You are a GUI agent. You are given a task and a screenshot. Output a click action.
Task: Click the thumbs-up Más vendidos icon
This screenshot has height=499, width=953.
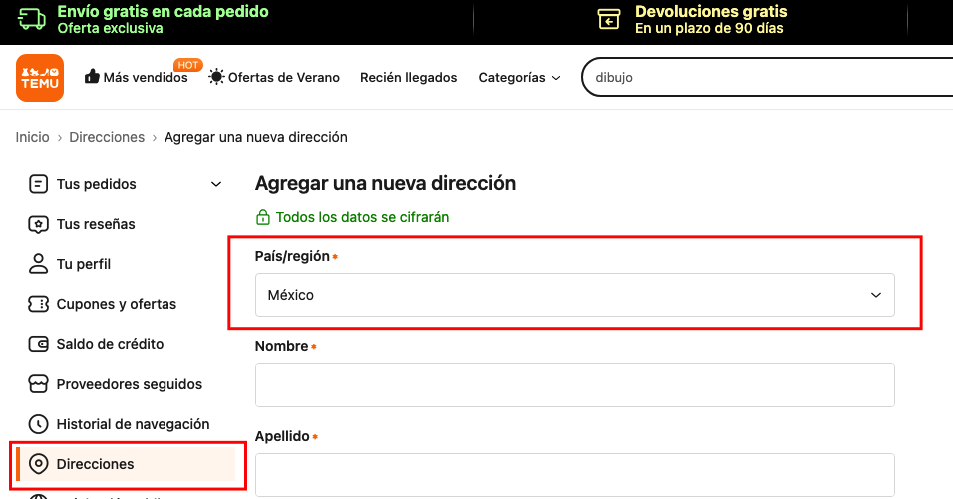coord(92,77)
